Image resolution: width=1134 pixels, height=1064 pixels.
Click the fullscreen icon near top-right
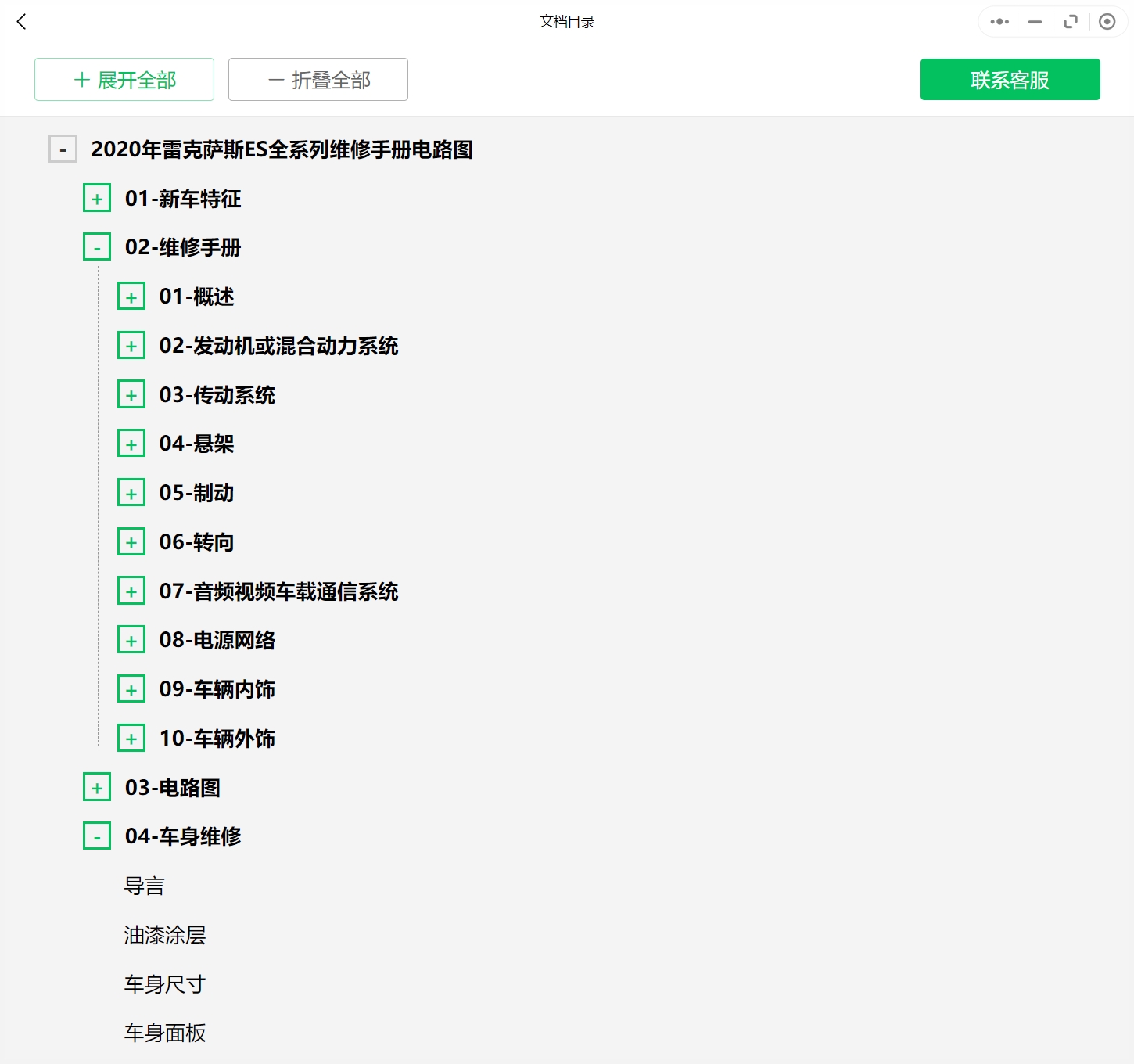(1070, 22)
